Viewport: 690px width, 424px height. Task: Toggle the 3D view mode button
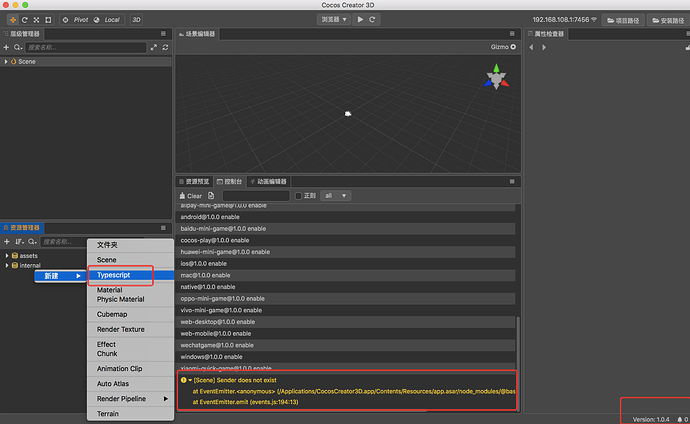pos(136,20)
